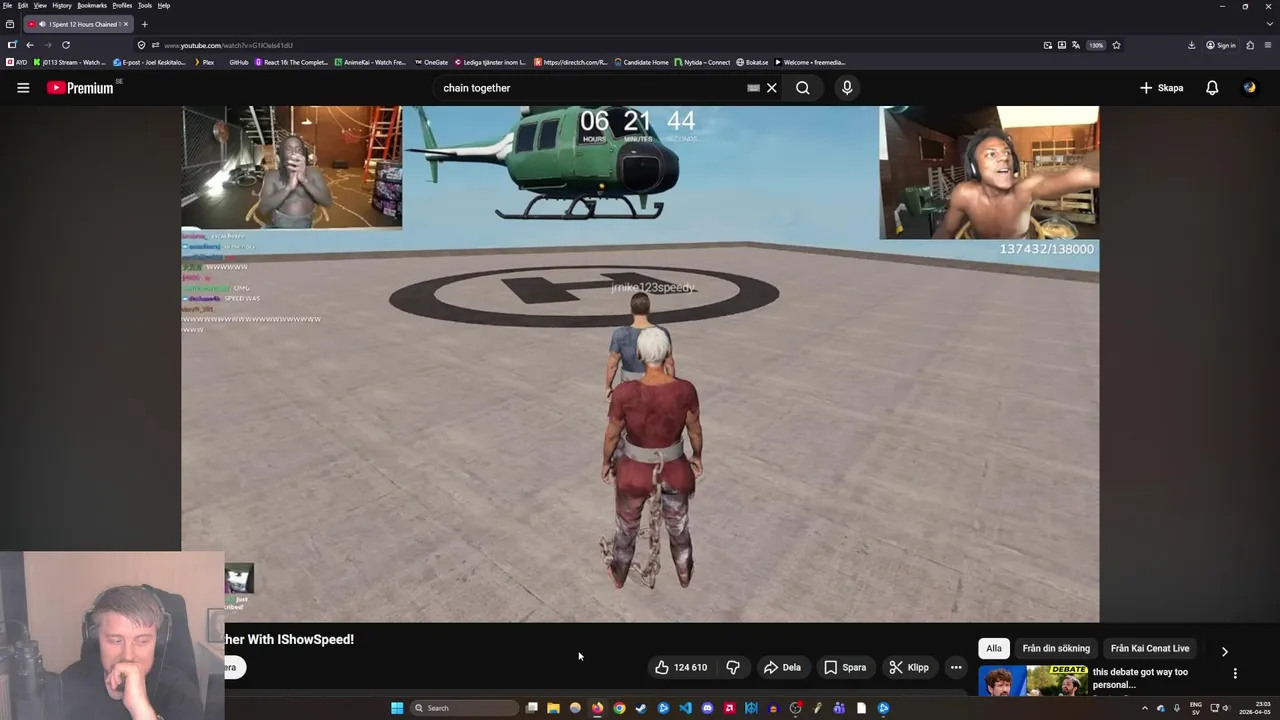Bookmark this page with the star icon
The width and height of the screenshot is (1280, 720).
[x=1116, y=45]
